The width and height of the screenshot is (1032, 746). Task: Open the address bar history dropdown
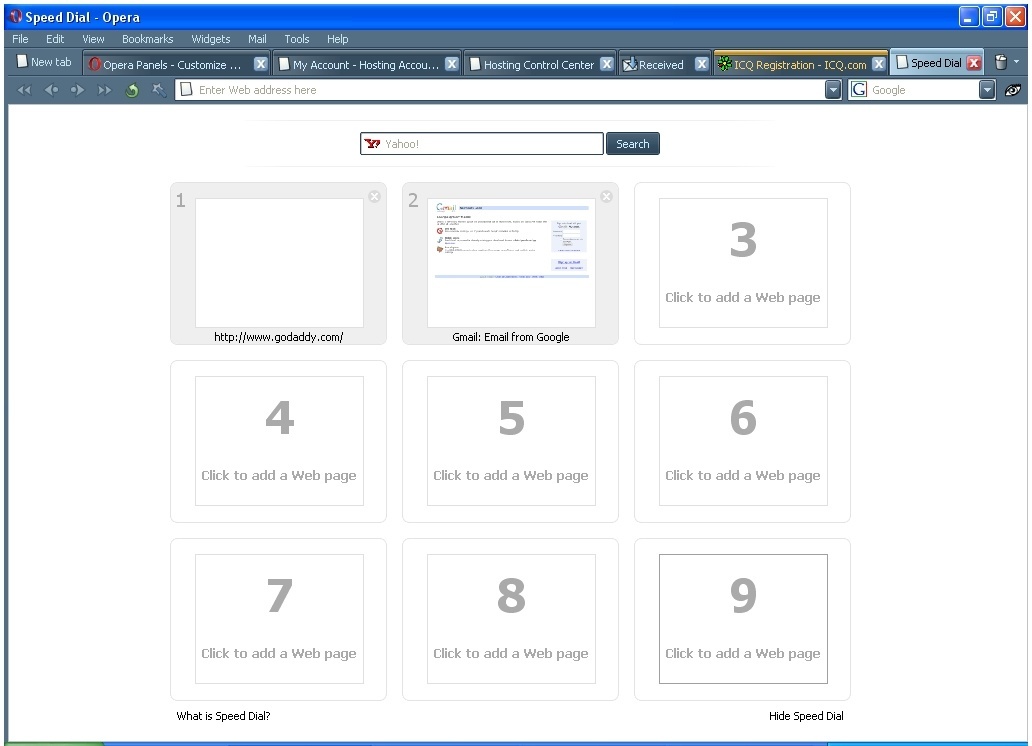[832, 89]
